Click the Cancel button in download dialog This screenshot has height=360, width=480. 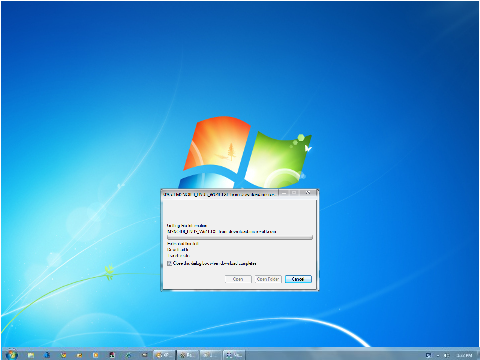[298, 279]
